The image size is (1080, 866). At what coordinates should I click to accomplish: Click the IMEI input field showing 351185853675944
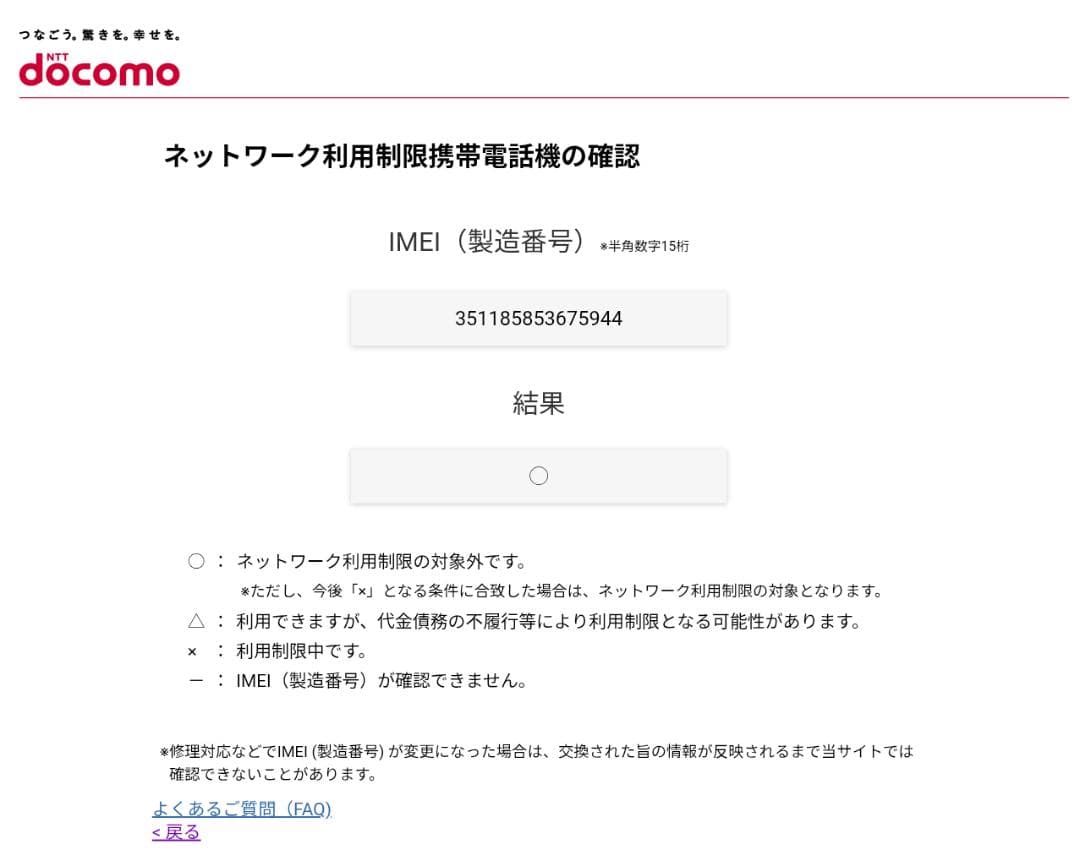tap(539, 318)
